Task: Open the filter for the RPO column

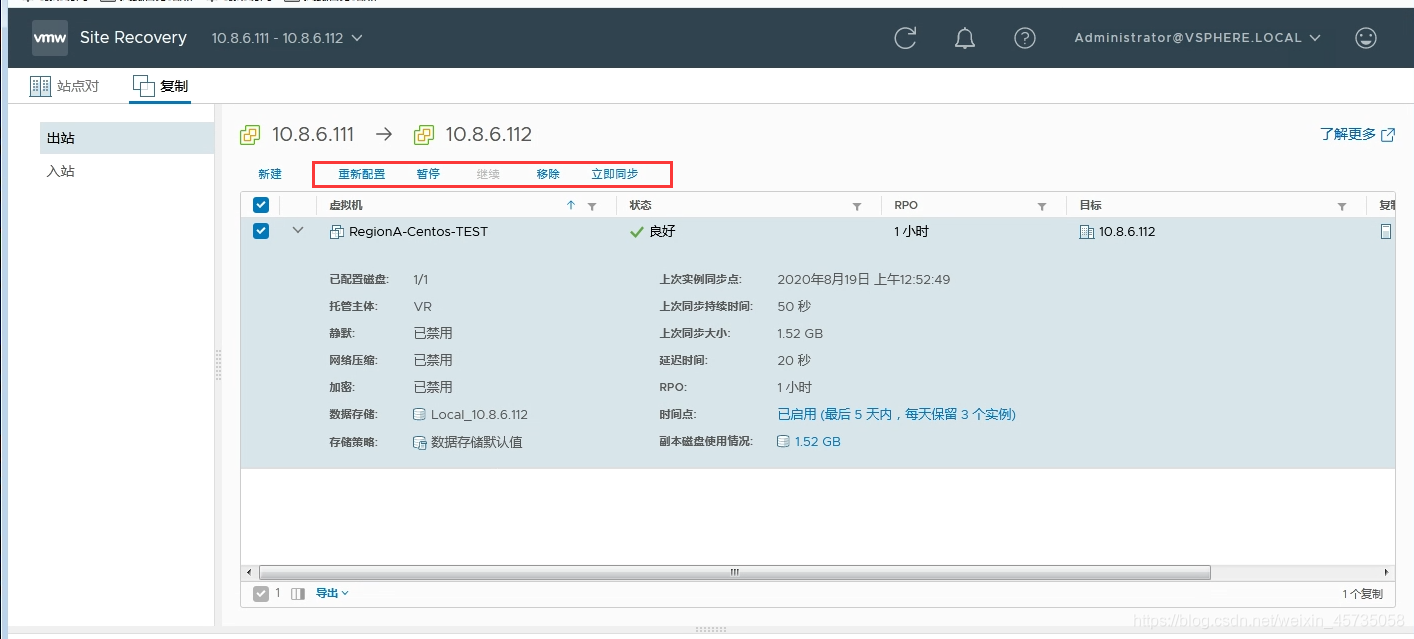Action: pos(1042,206)
